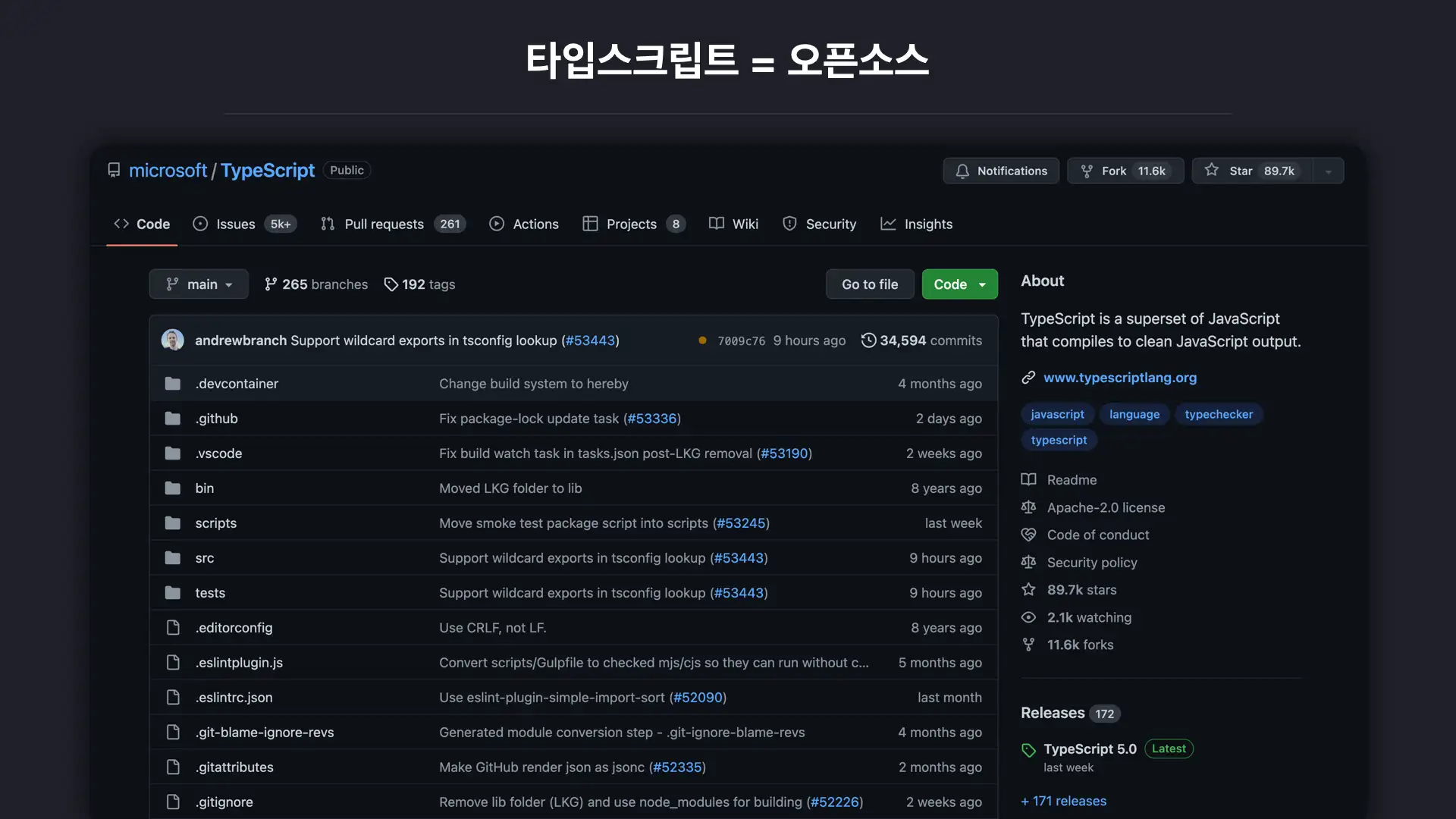Click the orange commit status dot

(x=702, y=341)
